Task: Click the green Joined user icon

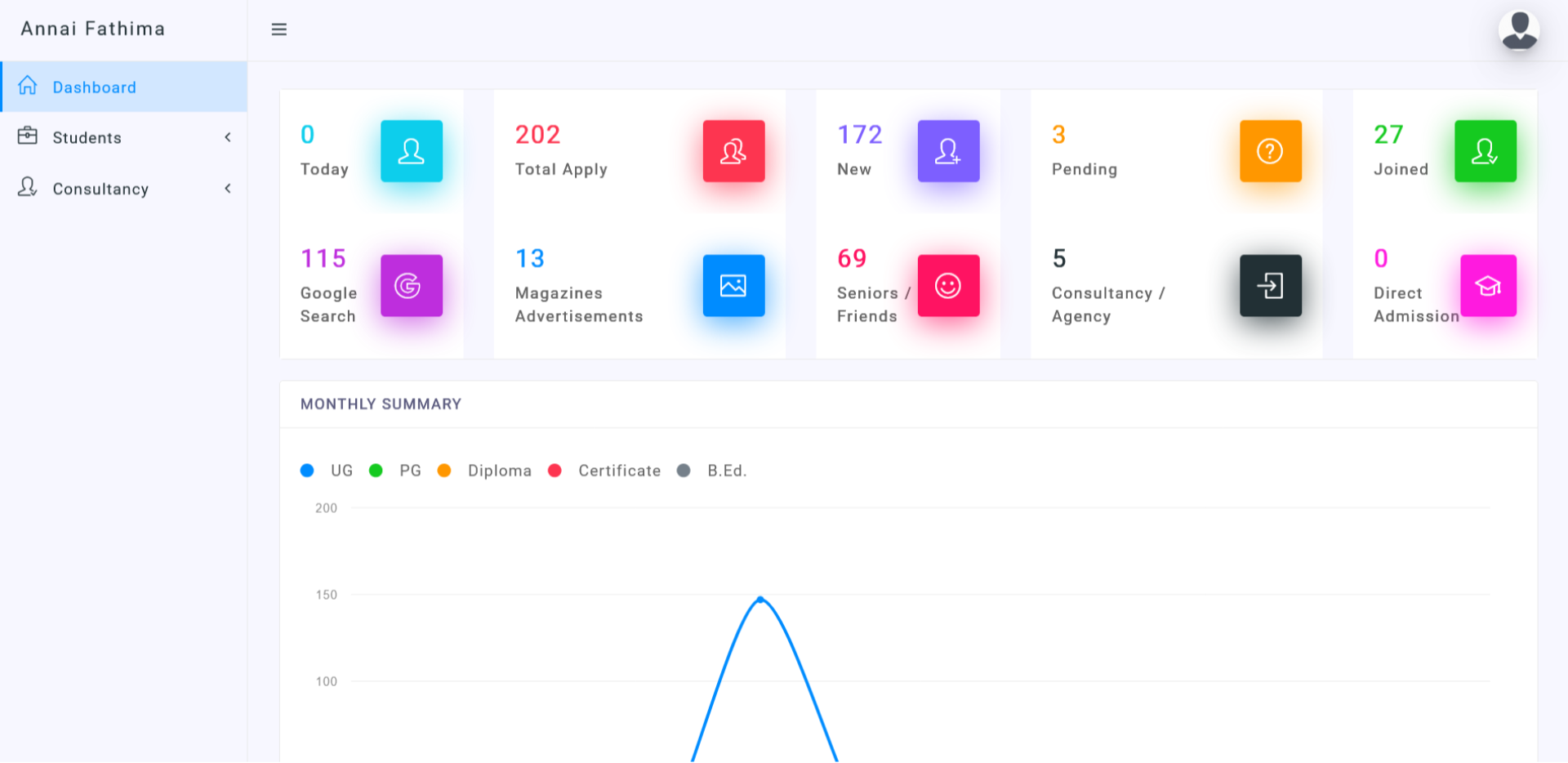Action: point(1485,151)
